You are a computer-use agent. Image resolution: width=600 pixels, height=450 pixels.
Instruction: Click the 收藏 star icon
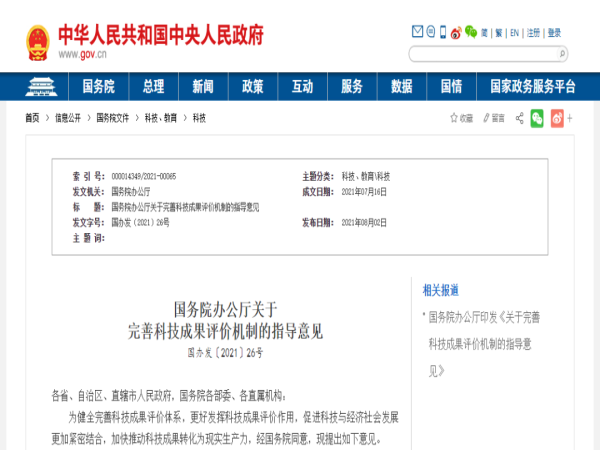[x=454, y=118]
